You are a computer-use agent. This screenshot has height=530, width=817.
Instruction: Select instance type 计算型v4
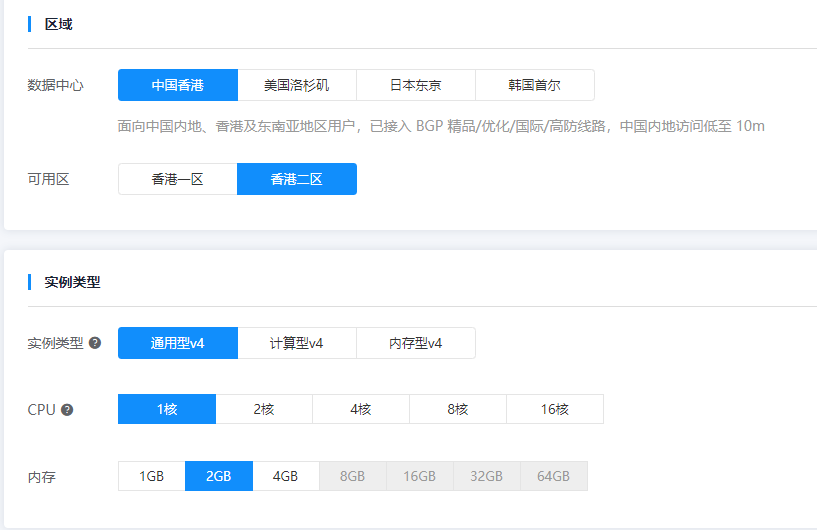[x=297, y=343]
